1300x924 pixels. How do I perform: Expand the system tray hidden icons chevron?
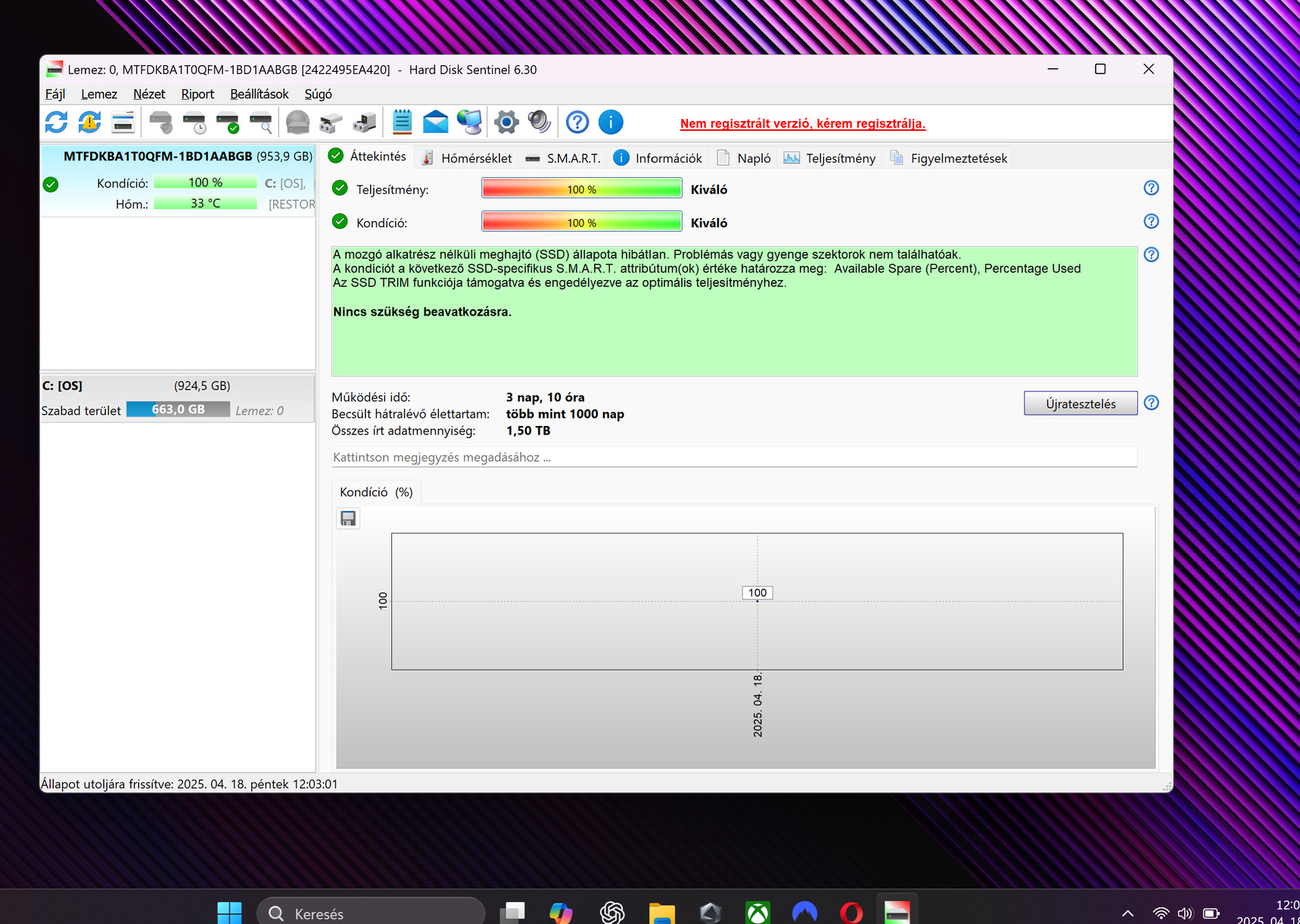click(1127, 913)
